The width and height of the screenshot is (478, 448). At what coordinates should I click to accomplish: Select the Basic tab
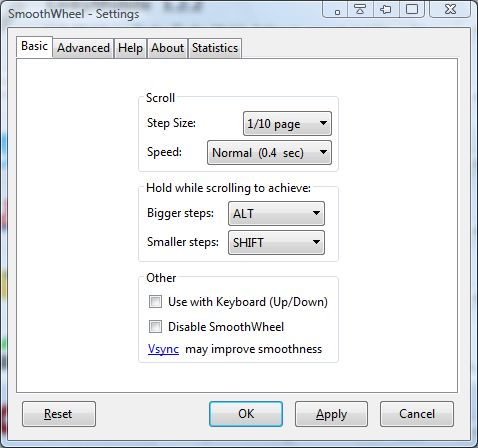34,47
